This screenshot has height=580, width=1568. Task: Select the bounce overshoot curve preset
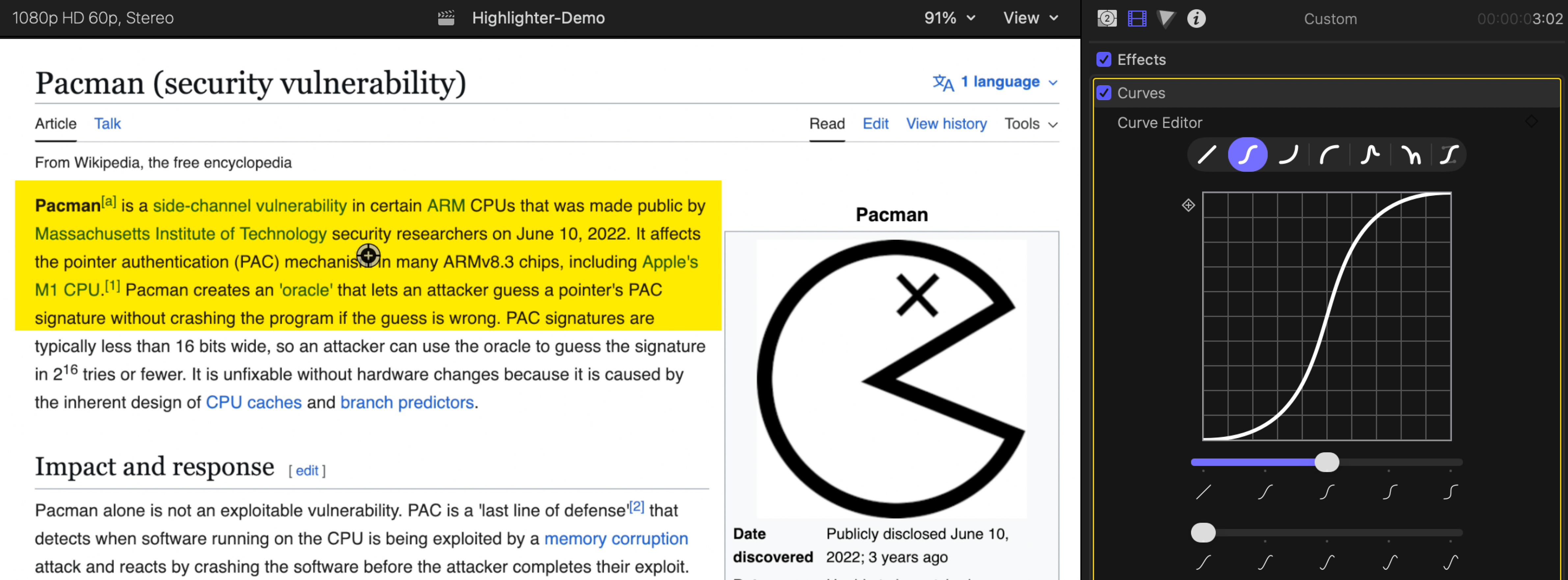(x=1369, y=155)
